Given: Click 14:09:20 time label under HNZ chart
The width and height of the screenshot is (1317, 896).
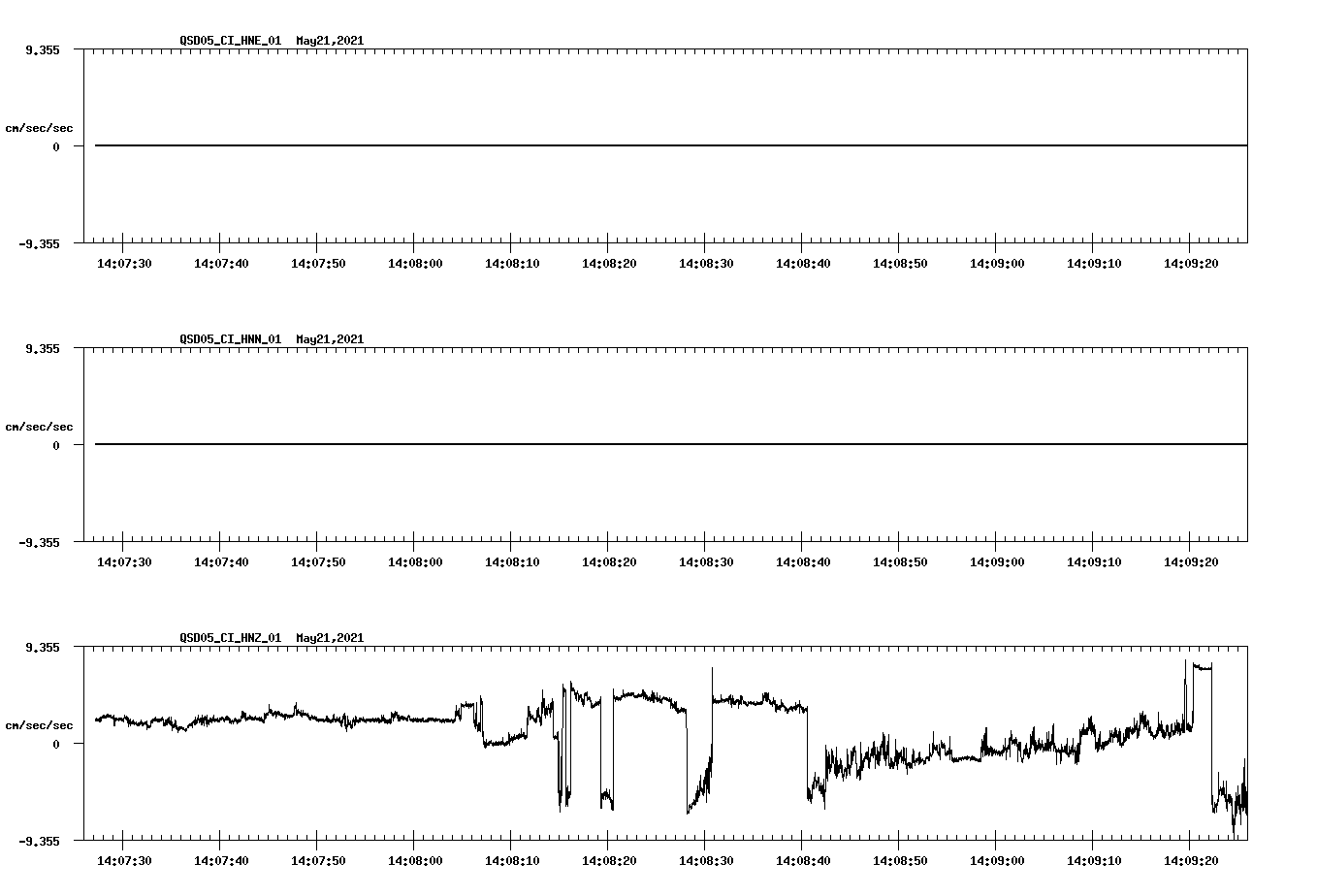Looking at the screenshot, I should click(x=1191, y=860).
